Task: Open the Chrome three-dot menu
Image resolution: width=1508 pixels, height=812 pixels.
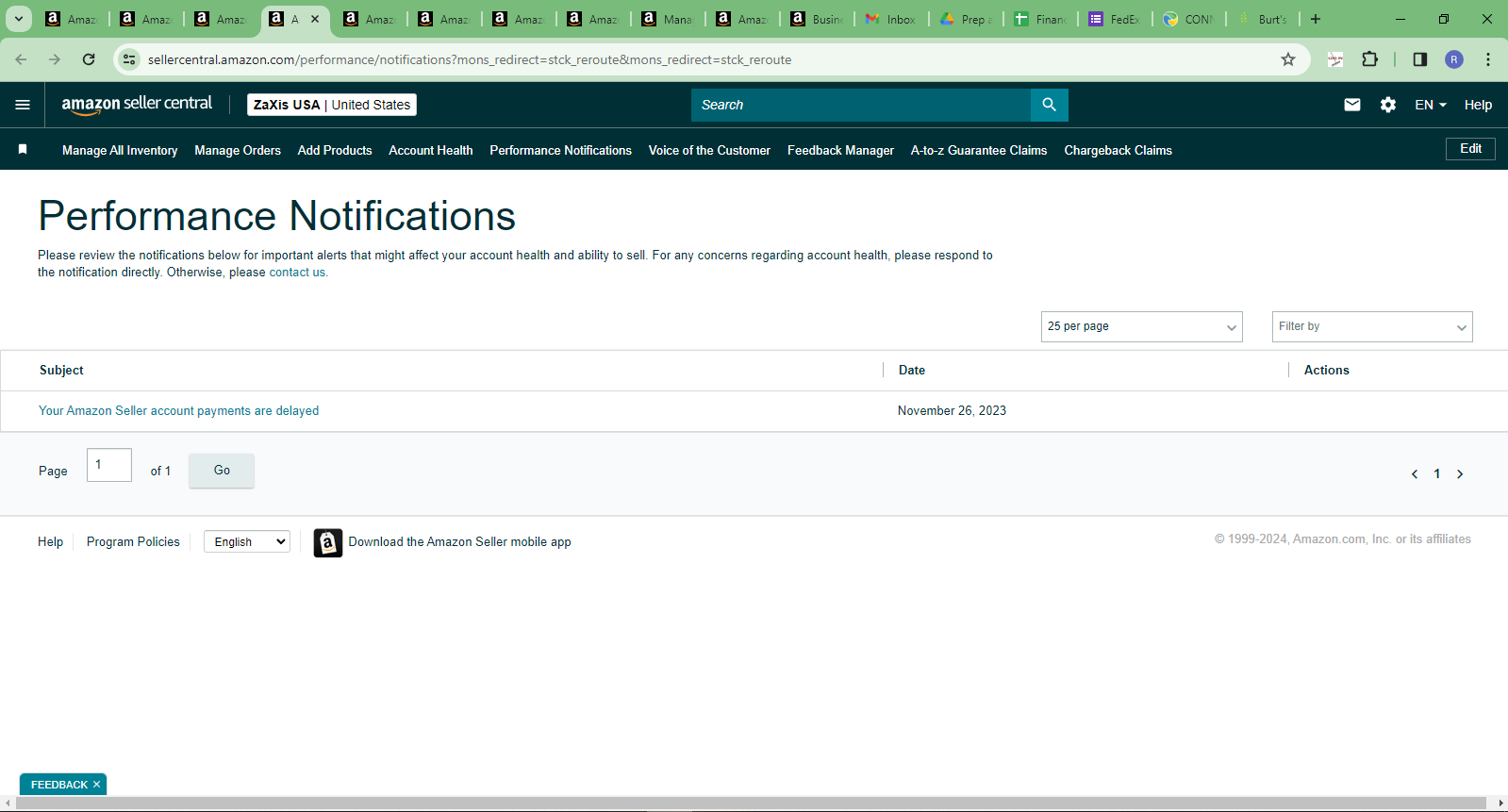Action: 1488,59
